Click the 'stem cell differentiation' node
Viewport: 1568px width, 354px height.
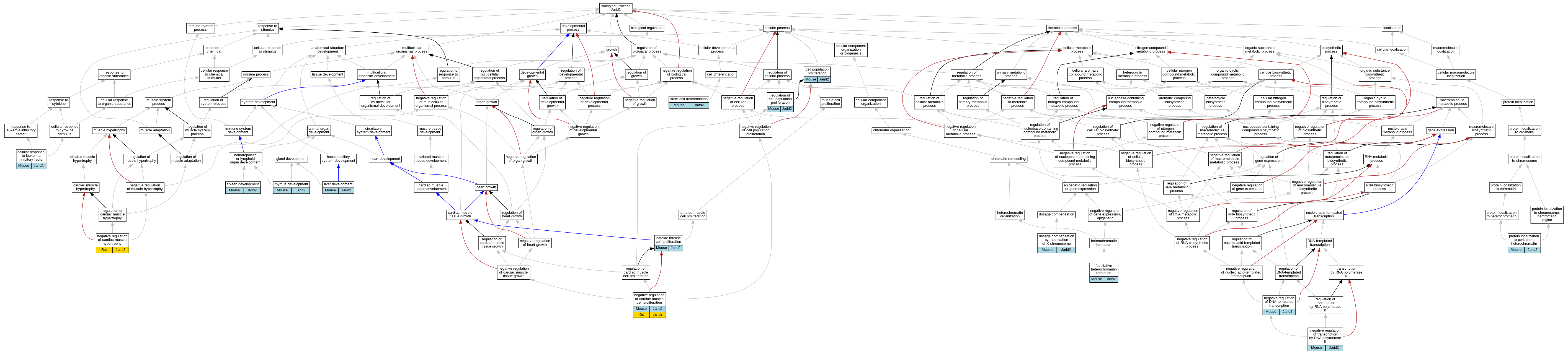tap(688, 101)
